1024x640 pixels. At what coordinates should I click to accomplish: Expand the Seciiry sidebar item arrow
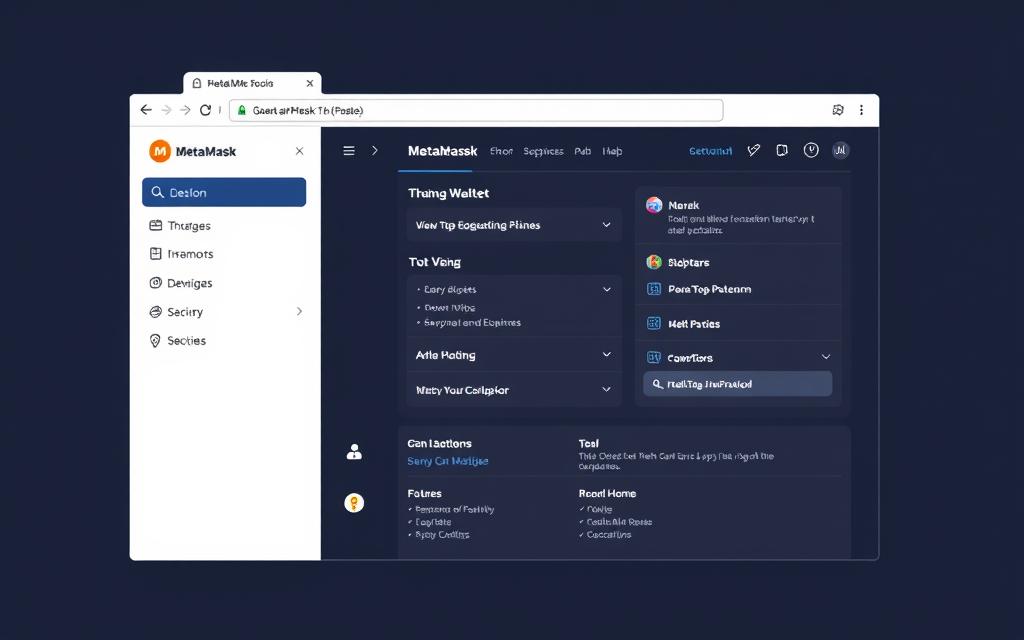point(299,312)
